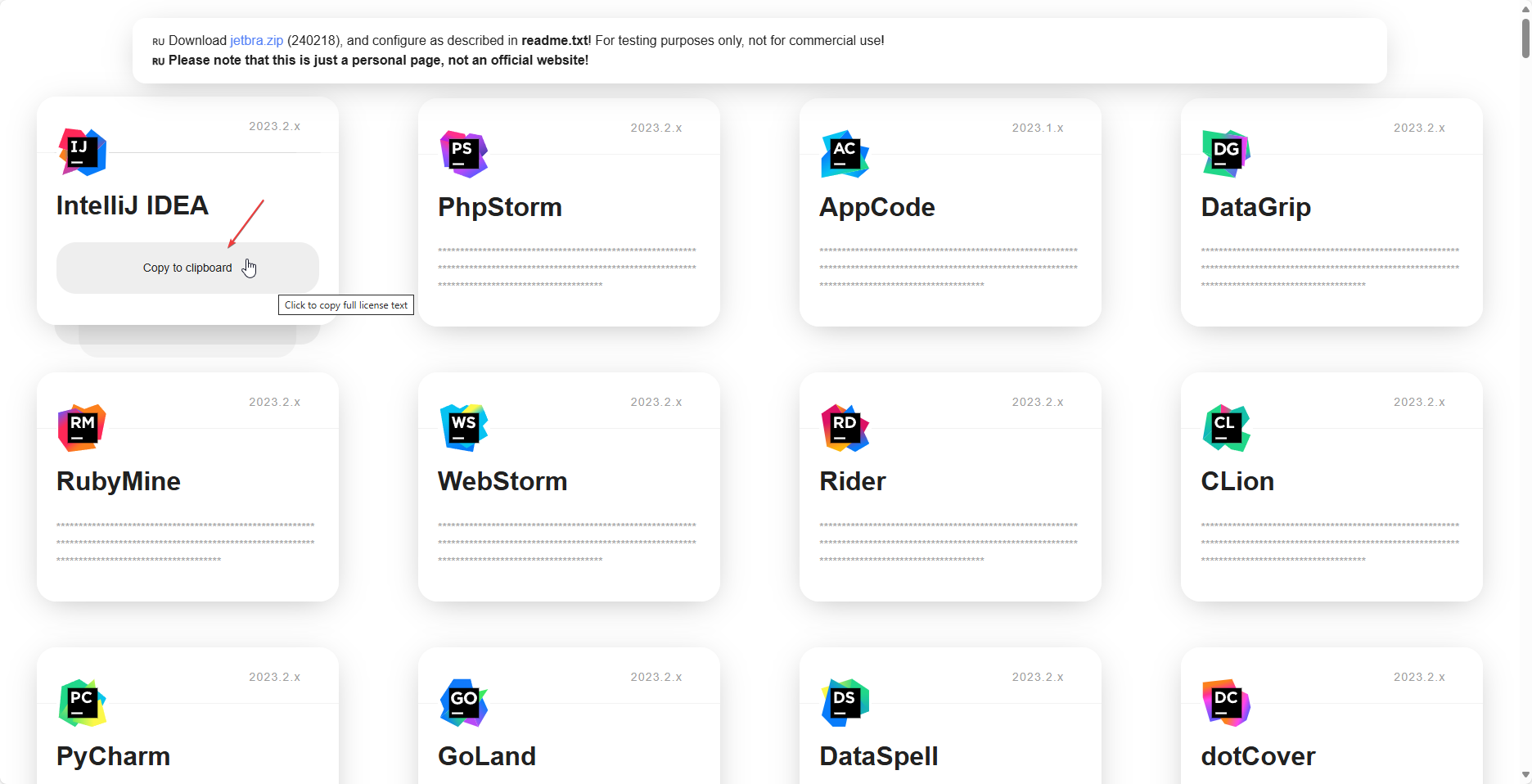The height and width of the screenshot is (784, 1532).
Task: Click the AppCode AC logo icon
Action: pos(845,154)
